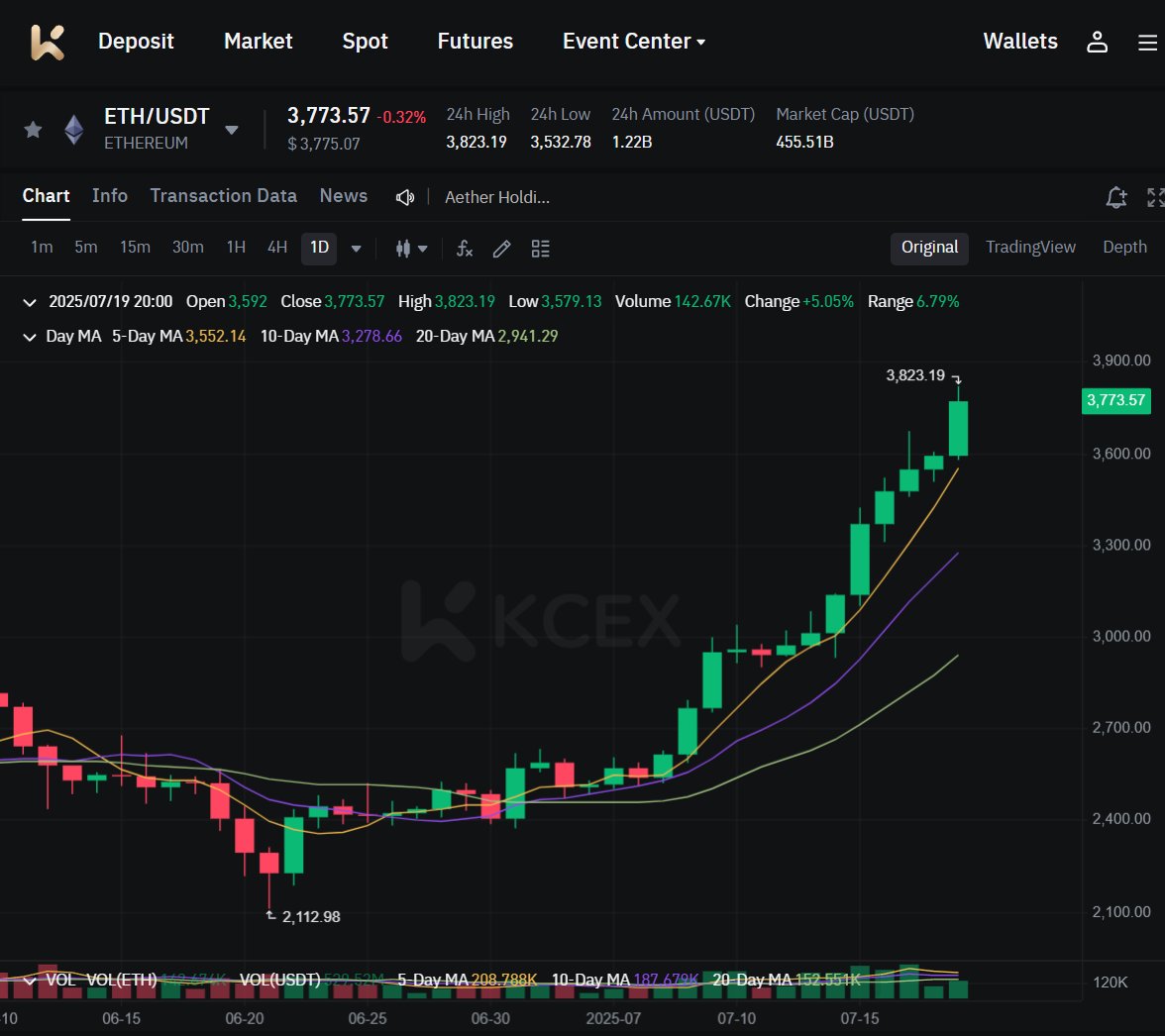
Task: Open Wallets page
Action: (1020, 41)
